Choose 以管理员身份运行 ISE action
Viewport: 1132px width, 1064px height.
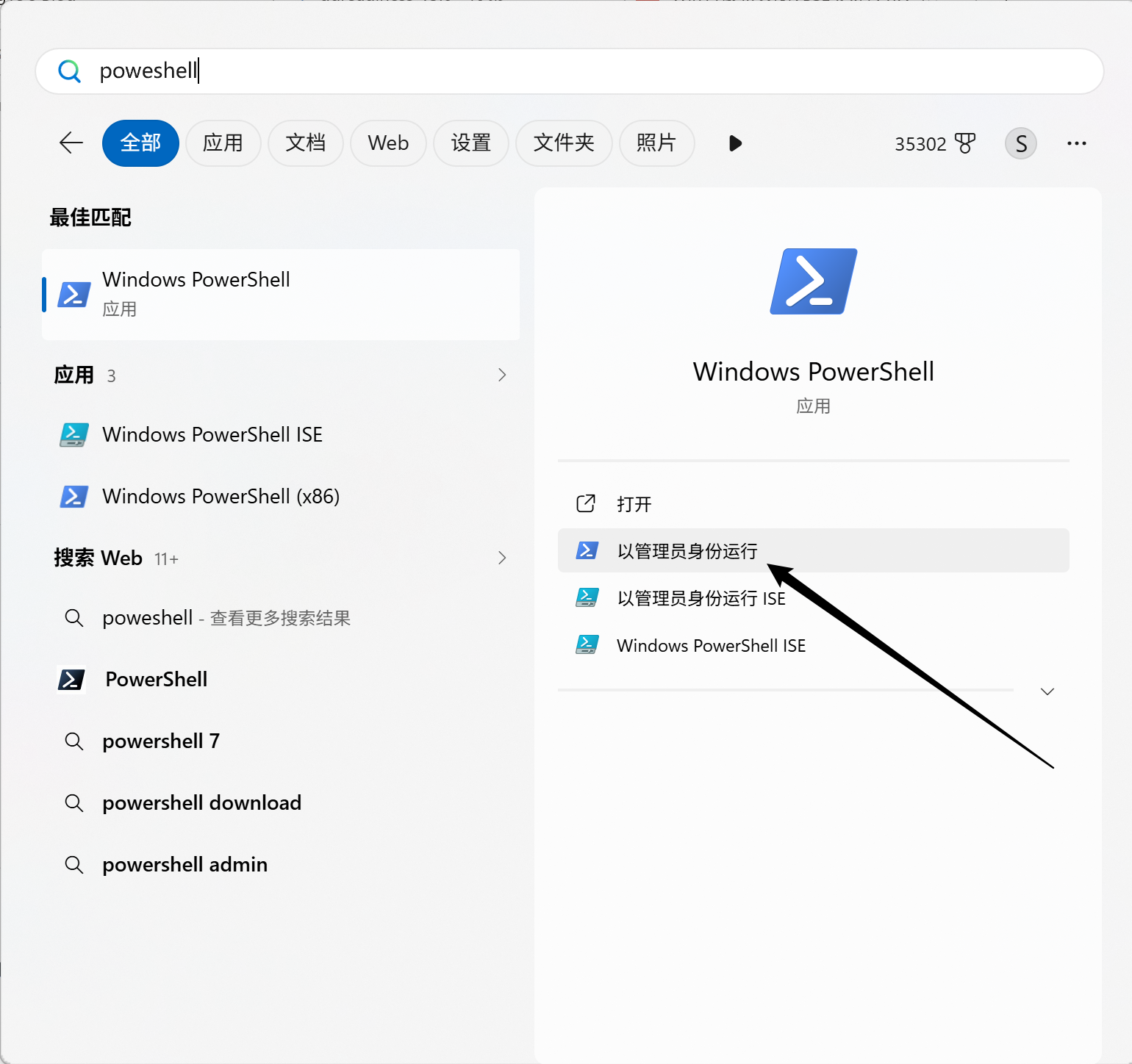pyautogui.click(x=813, y=597)
